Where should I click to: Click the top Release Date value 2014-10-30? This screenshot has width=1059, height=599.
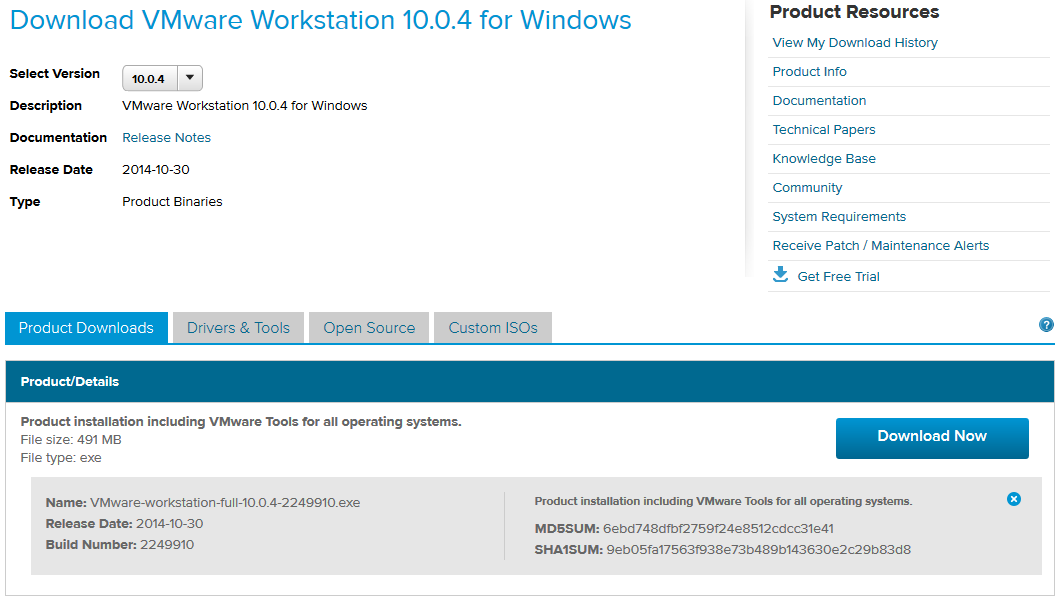point(156,170)
